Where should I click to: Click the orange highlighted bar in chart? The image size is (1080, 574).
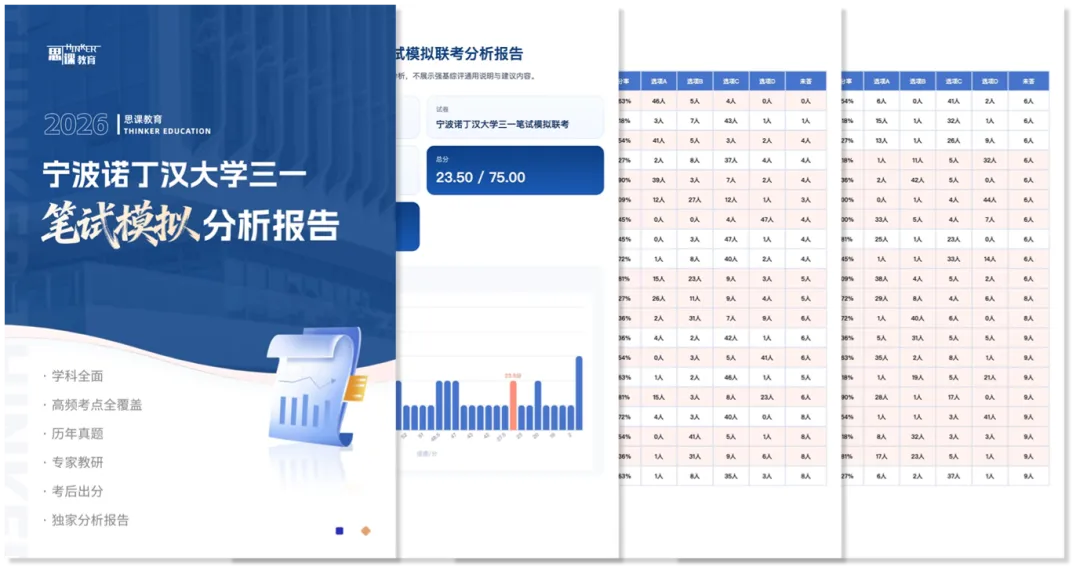(513, 405)
